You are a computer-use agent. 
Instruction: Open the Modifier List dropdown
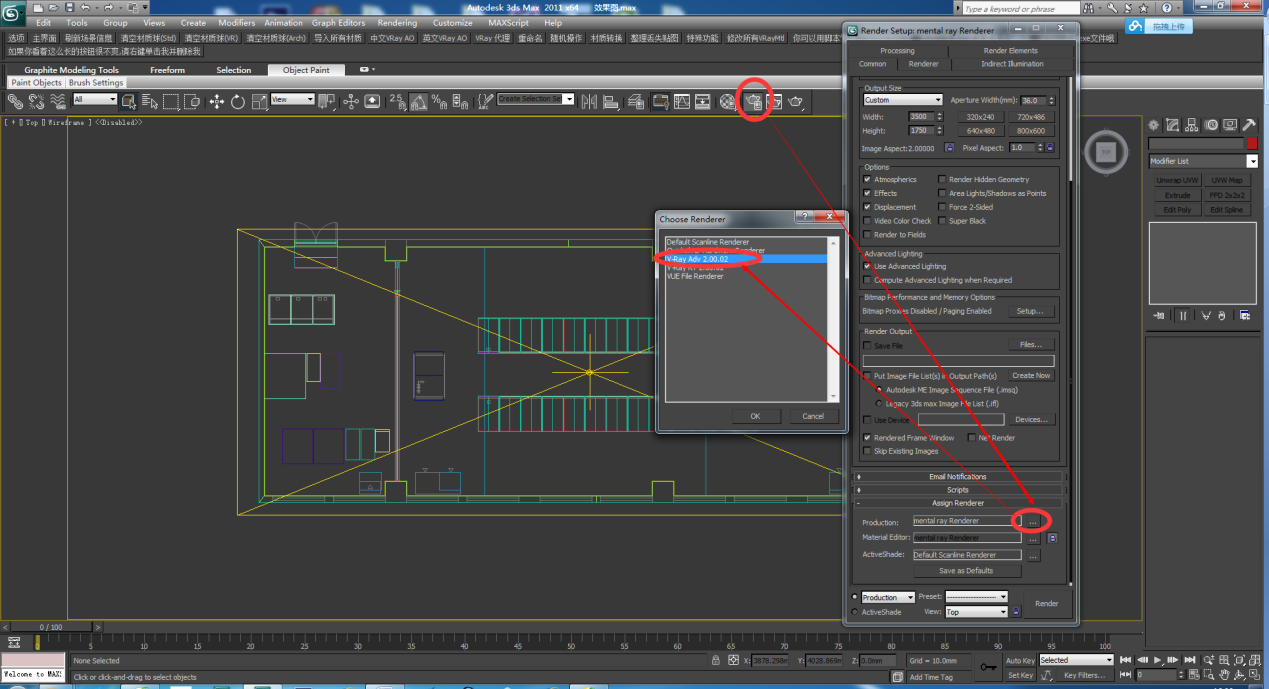coord(1203,161)
